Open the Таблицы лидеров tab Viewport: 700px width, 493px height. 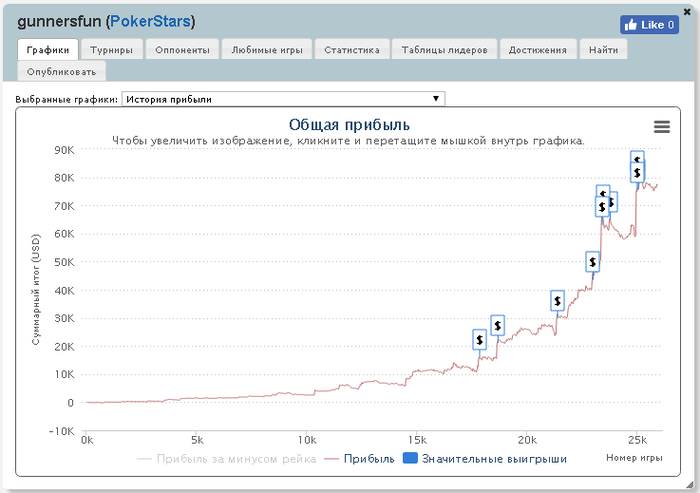tap(444, 50)
